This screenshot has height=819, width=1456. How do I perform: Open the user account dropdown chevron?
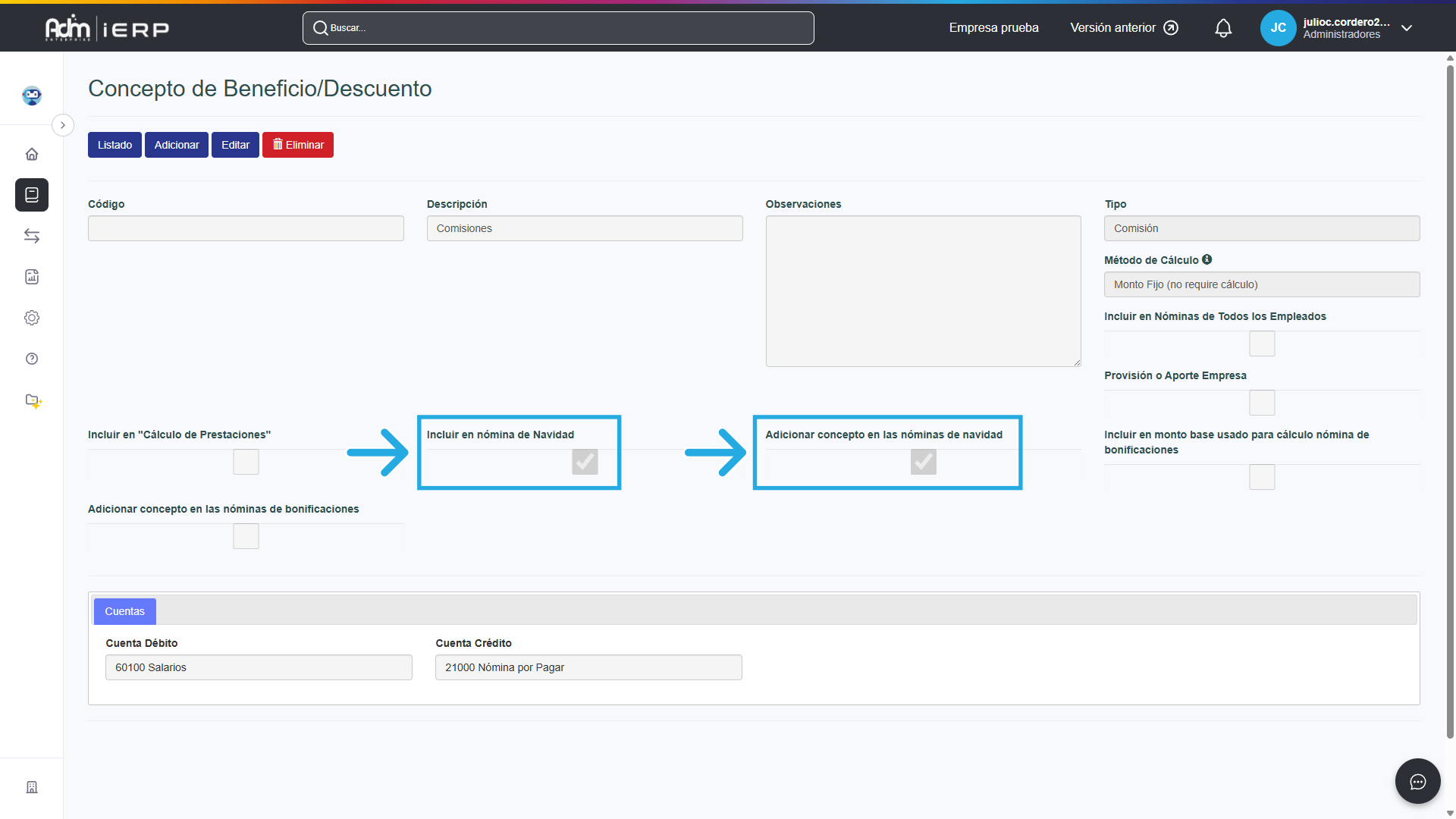pyautogui.click(x=1407, y=28)
